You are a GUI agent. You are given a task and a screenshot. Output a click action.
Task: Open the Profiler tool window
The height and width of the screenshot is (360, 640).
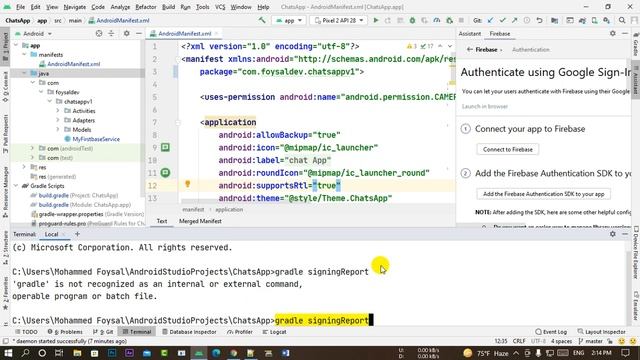click(240, 332)
